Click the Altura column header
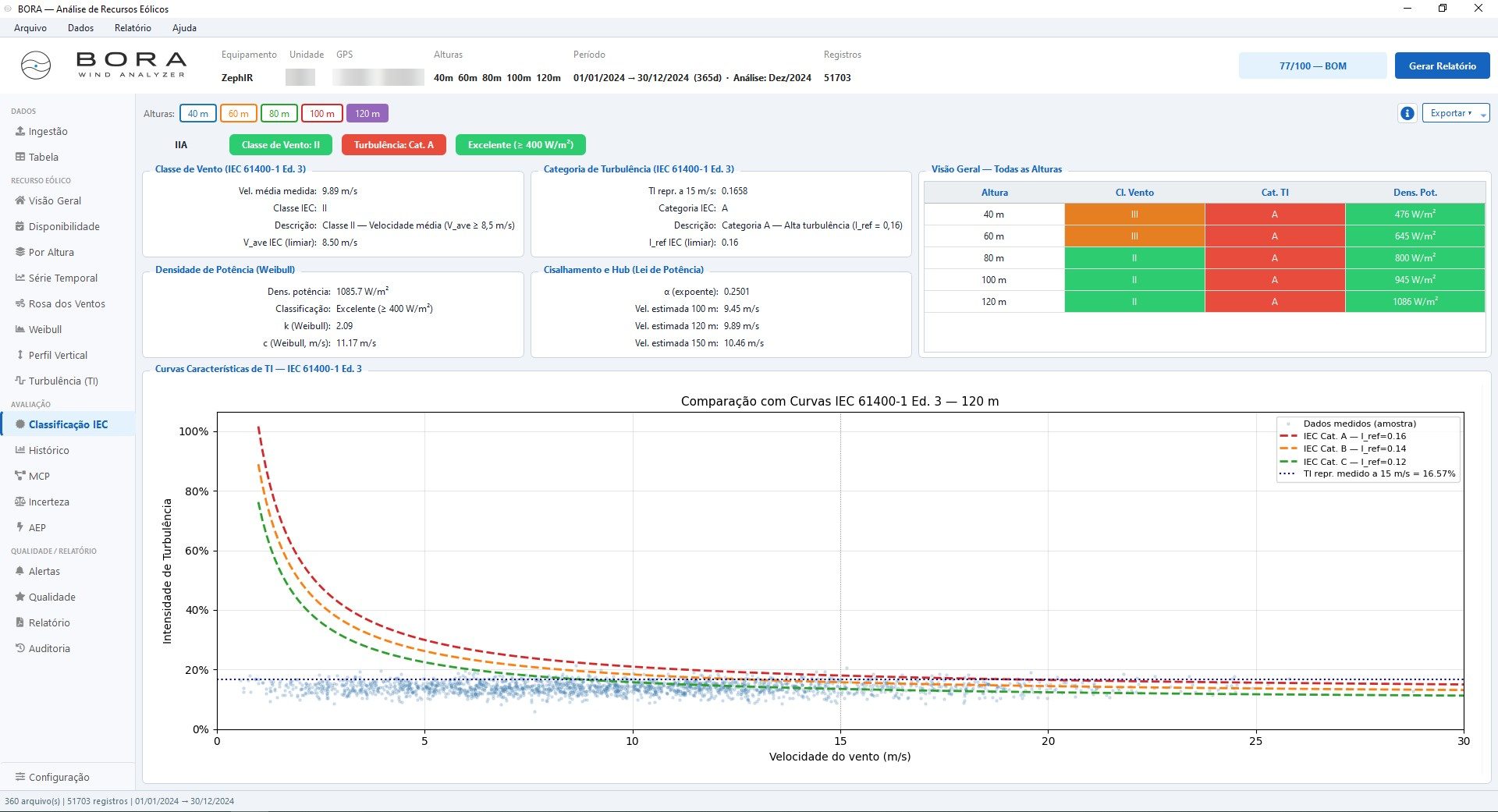This screenshot has width=1498, height=812. click(x=995, y=193)
